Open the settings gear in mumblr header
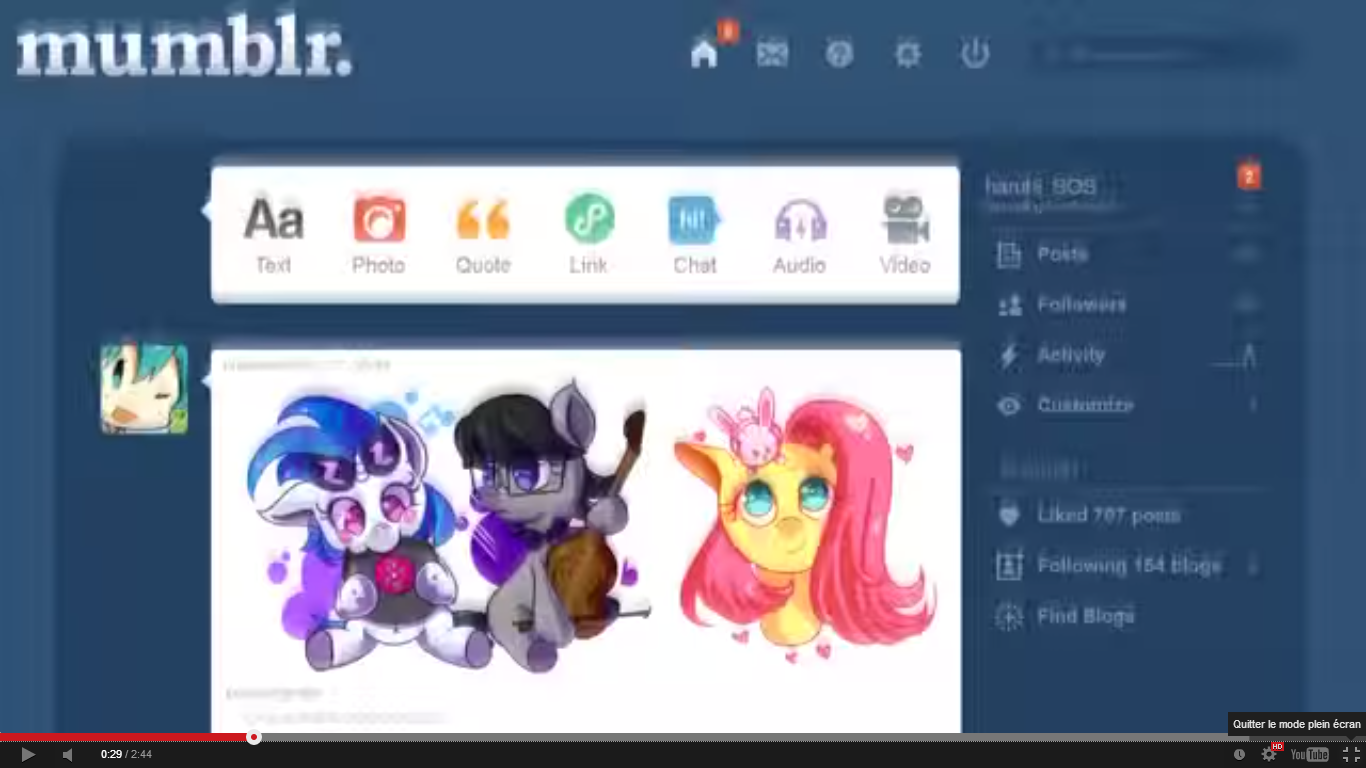 [x=907, y=53]
